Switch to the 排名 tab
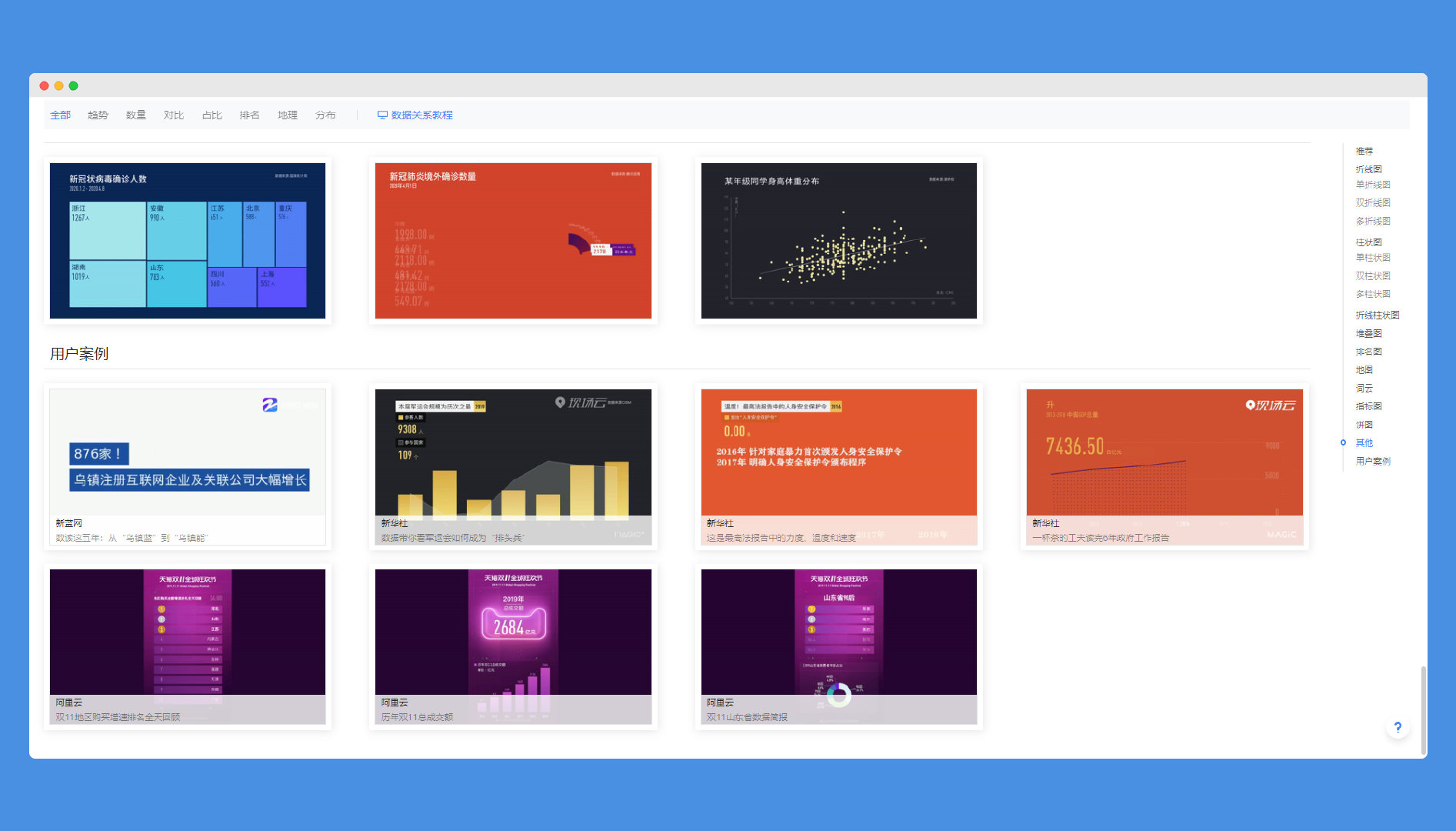 (249, 115)
